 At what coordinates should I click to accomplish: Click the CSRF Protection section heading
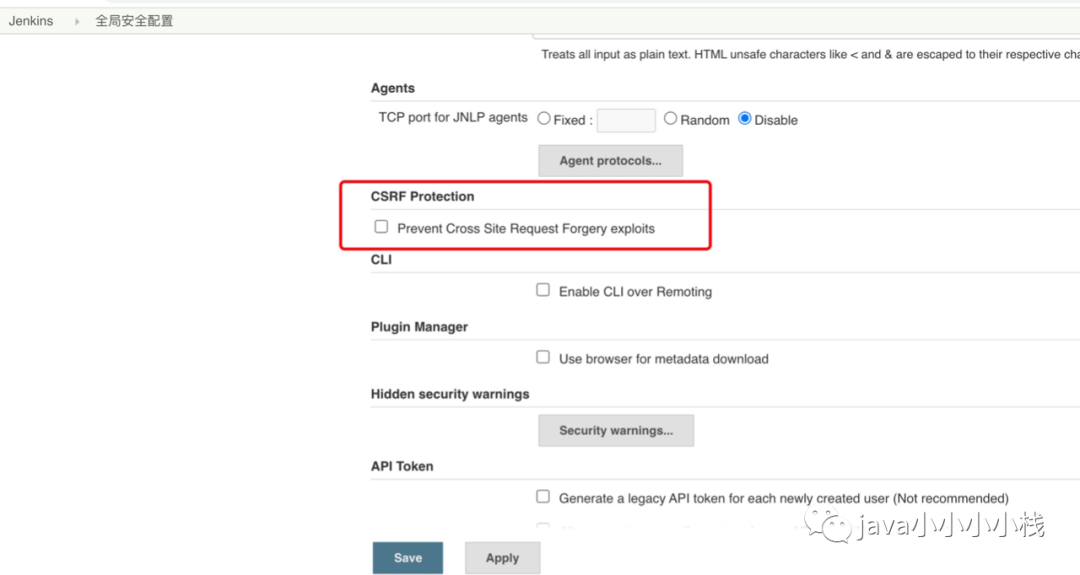coord(422,196)
